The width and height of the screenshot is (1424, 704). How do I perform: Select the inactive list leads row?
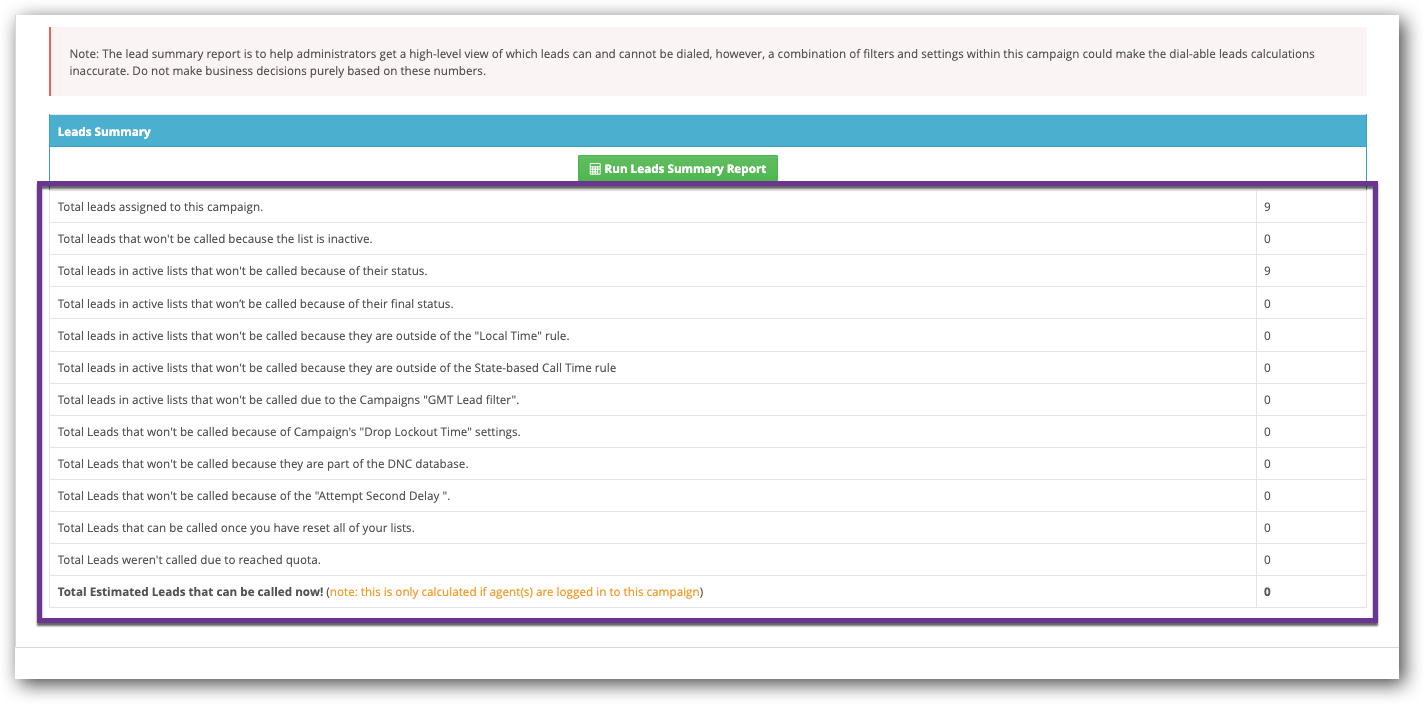click(400, 238)
